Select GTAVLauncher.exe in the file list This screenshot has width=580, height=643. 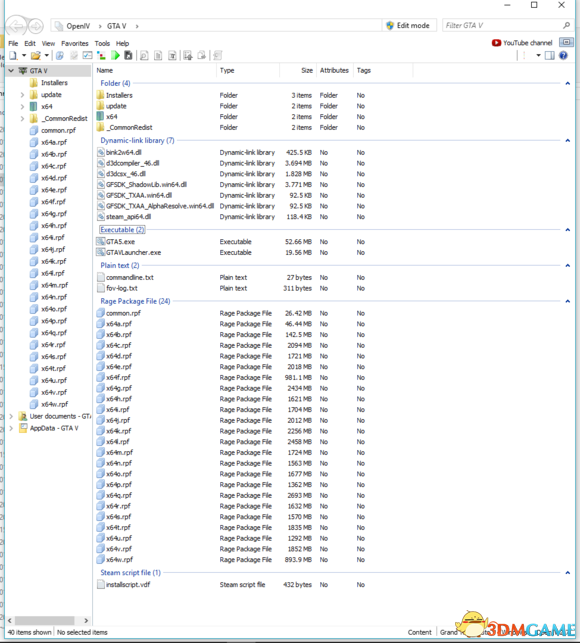click(133, 252)
